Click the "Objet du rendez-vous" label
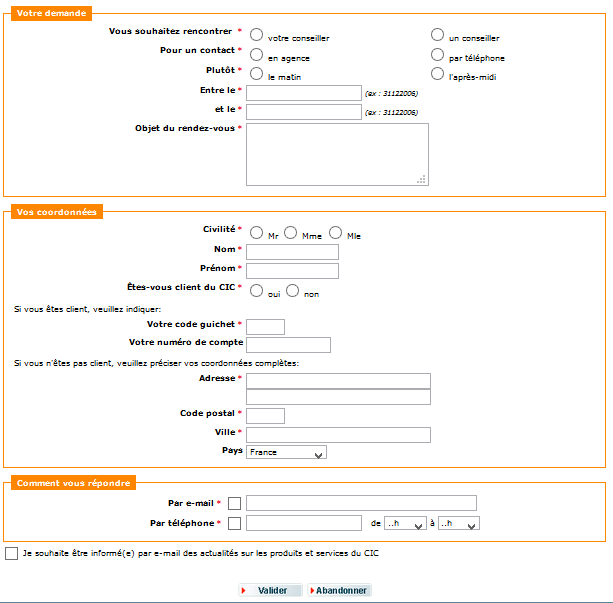613x603 pixels. (x=185, y=128)
